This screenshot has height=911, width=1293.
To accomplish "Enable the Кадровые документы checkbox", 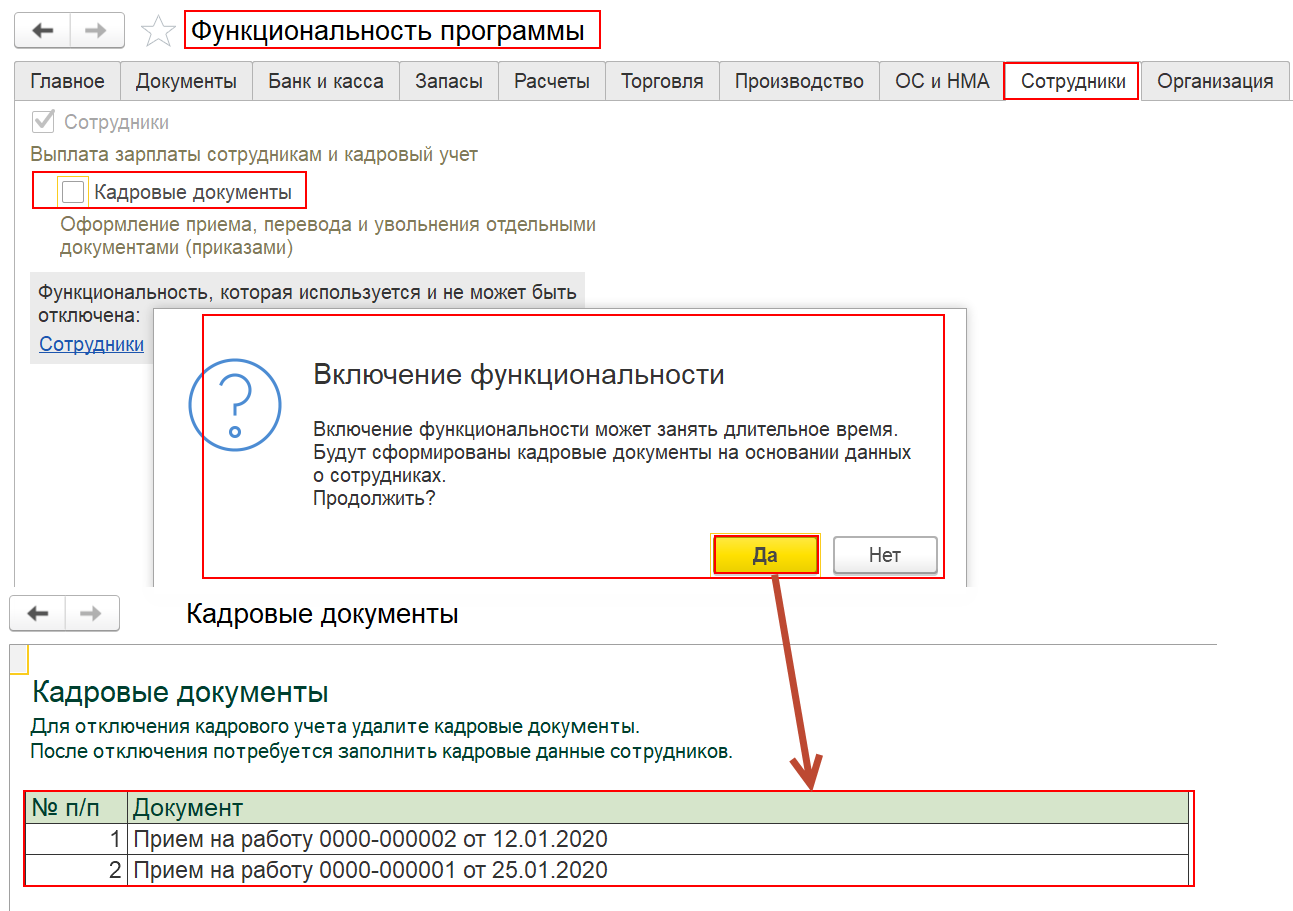I will click(73, 191).
